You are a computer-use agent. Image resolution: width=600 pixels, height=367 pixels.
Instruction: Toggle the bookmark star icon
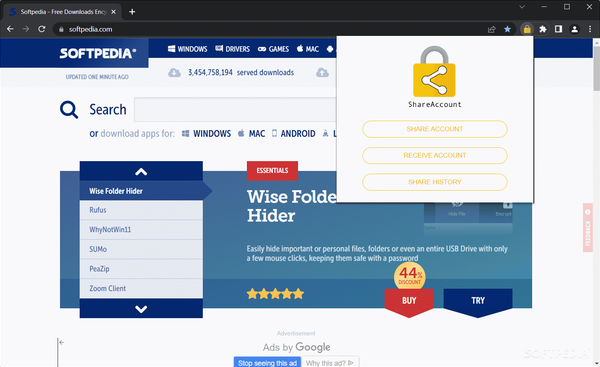pos(507,29)
